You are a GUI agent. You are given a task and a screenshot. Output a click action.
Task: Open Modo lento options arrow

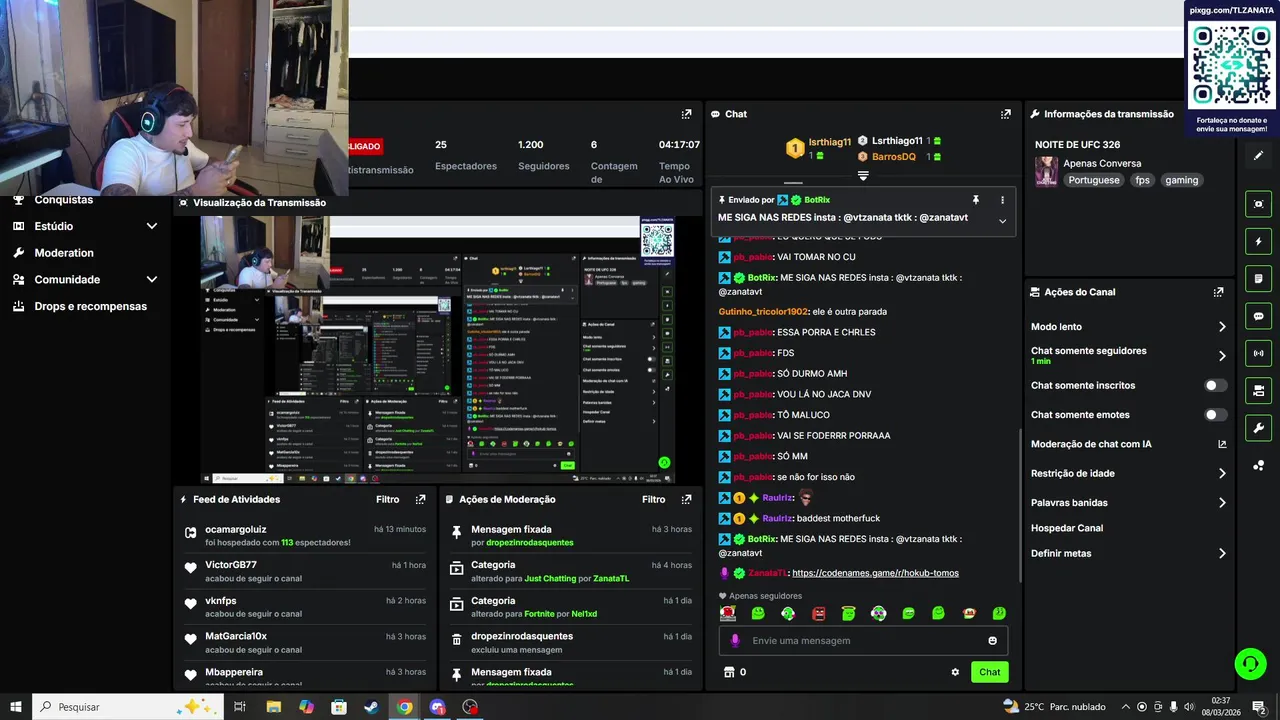tap(1222, 327)
